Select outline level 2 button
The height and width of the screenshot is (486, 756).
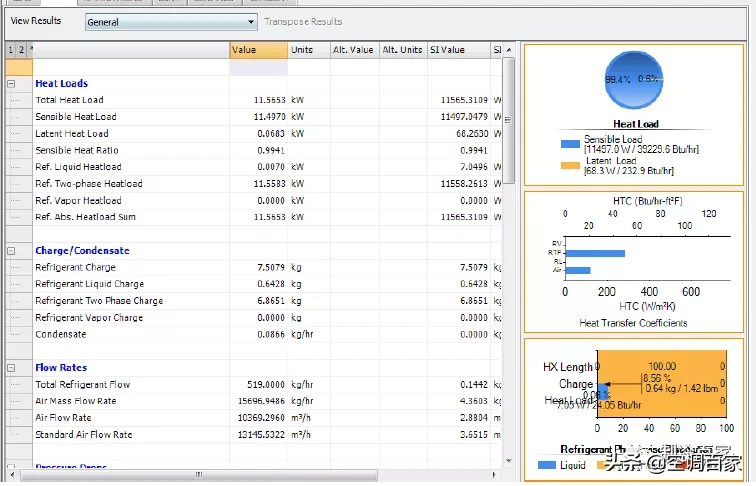click(x=21, y=50)
